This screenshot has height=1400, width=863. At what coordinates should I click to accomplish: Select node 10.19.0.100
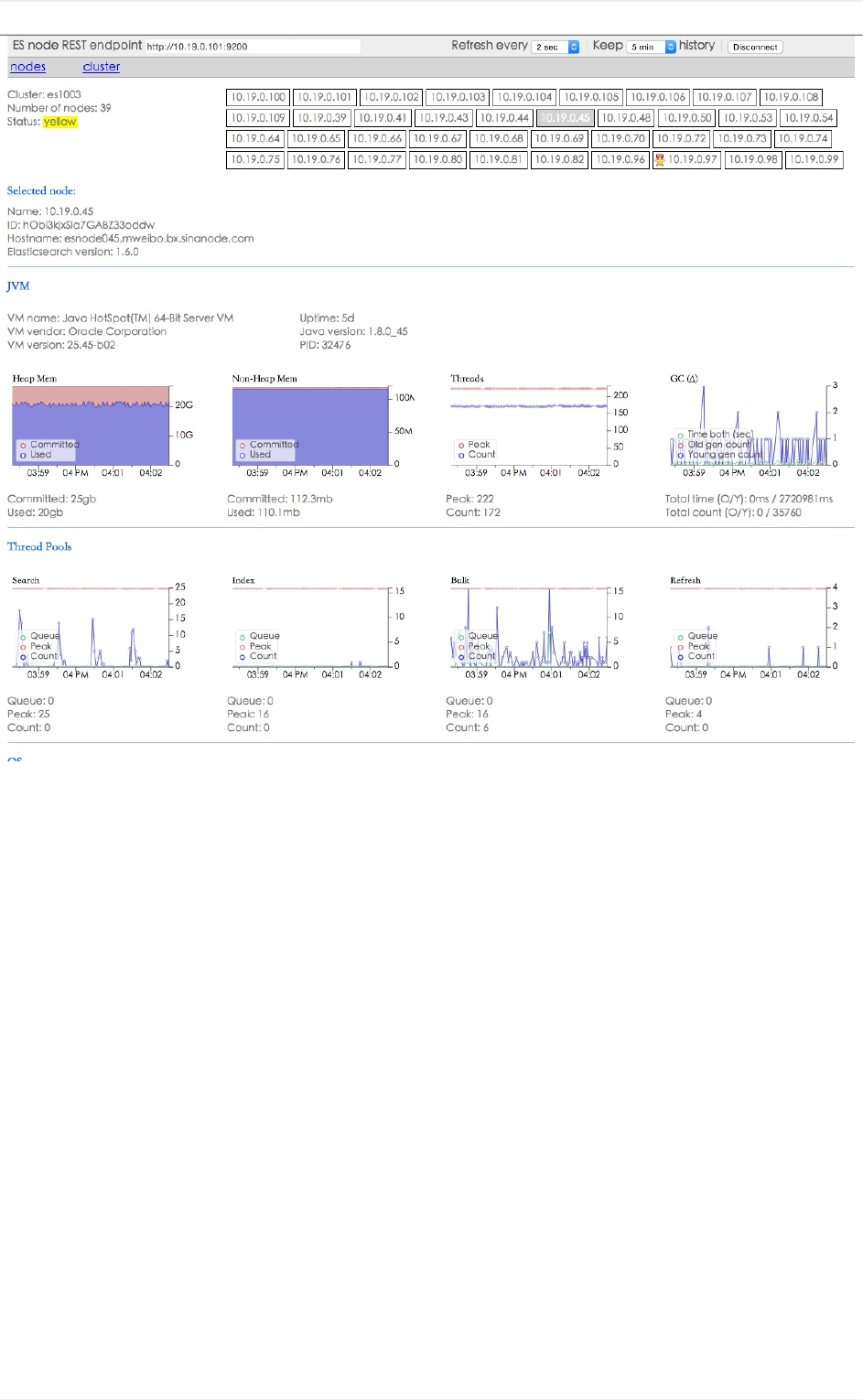258,97
